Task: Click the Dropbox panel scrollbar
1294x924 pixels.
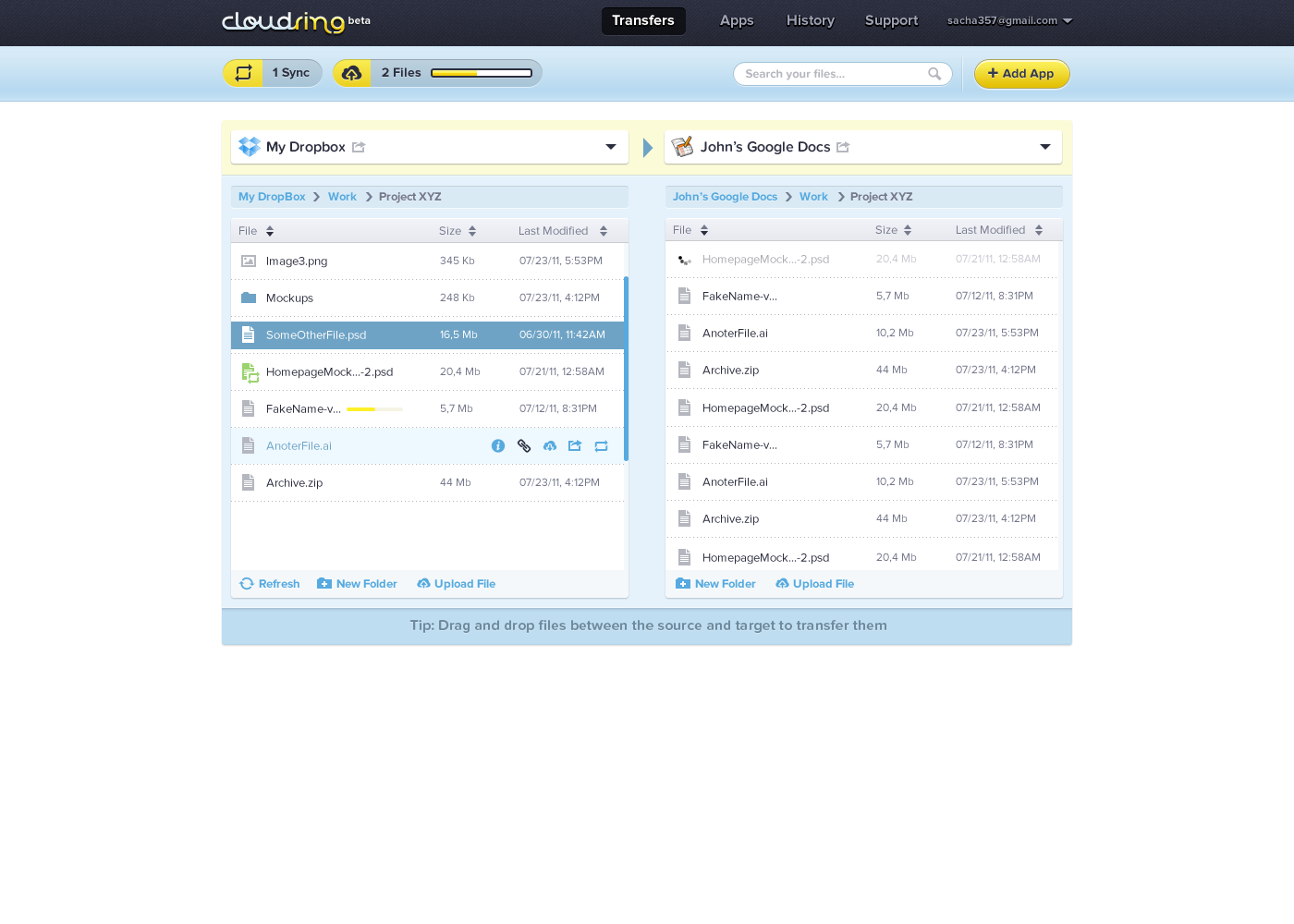Action: (626, 368)
